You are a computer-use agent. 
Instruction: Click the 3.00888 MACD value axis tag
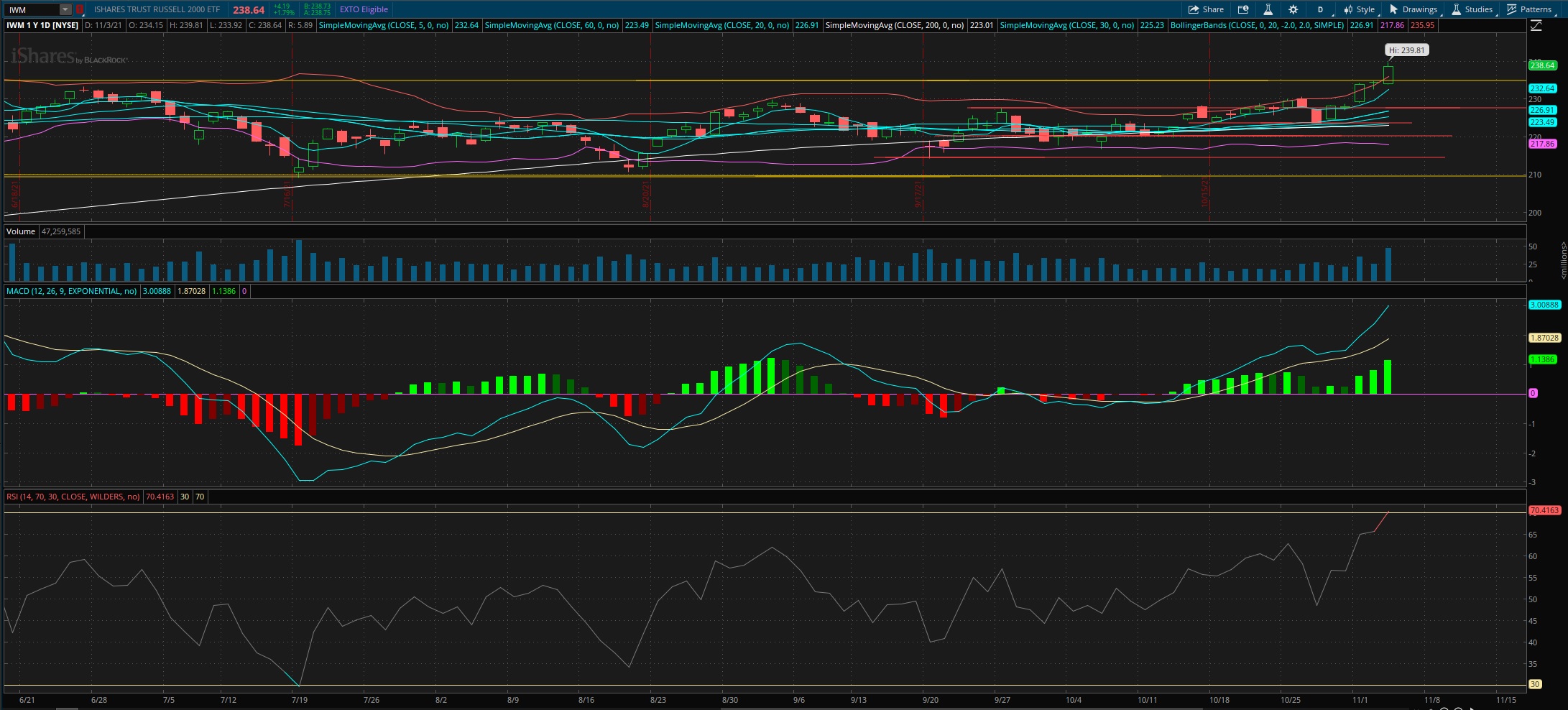1544,305
